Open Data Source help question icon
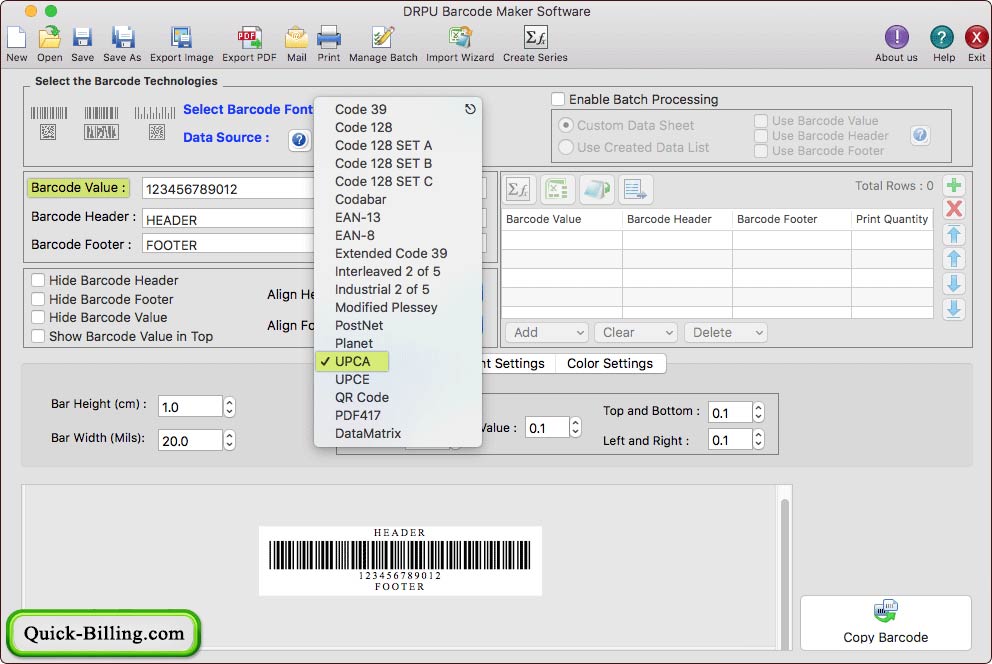The height and width of the screenshot is (664, 992). (x=299, y=139)
